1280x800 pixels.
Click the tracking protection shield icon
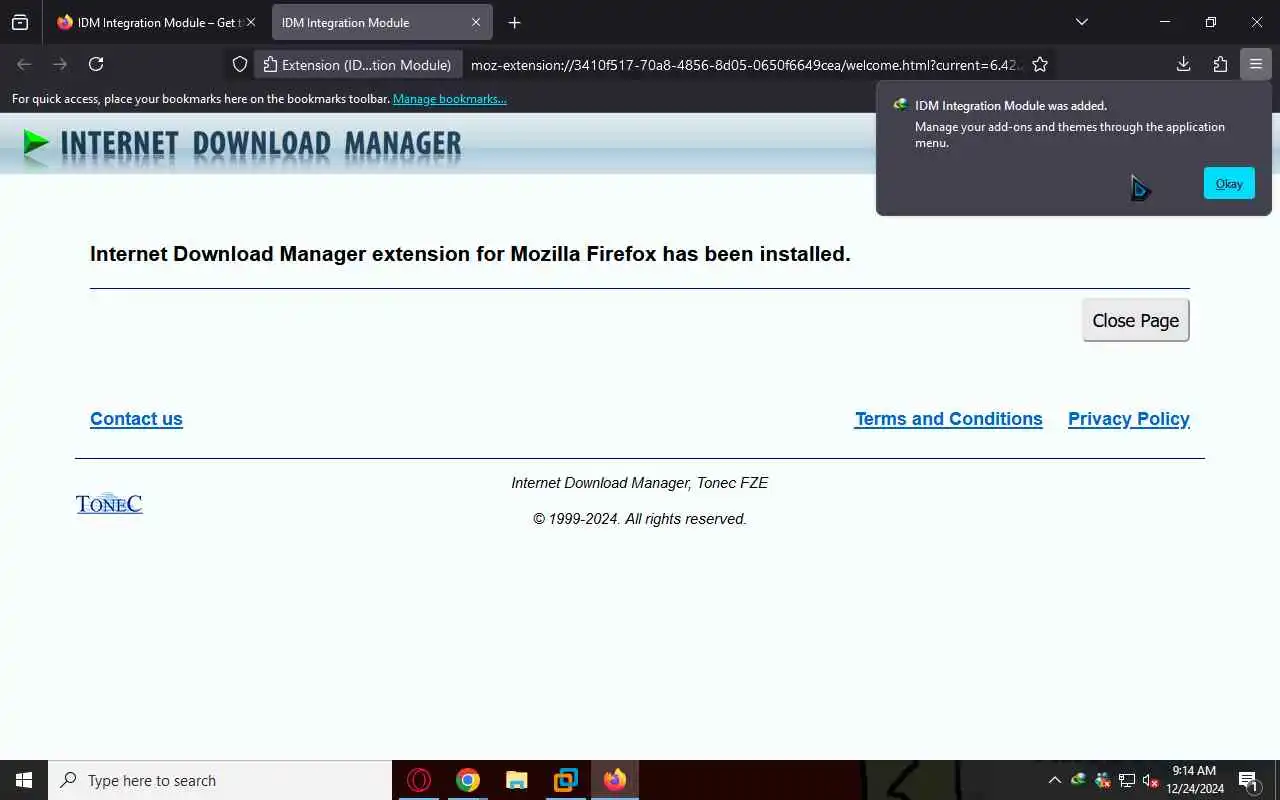click(240, 64)
